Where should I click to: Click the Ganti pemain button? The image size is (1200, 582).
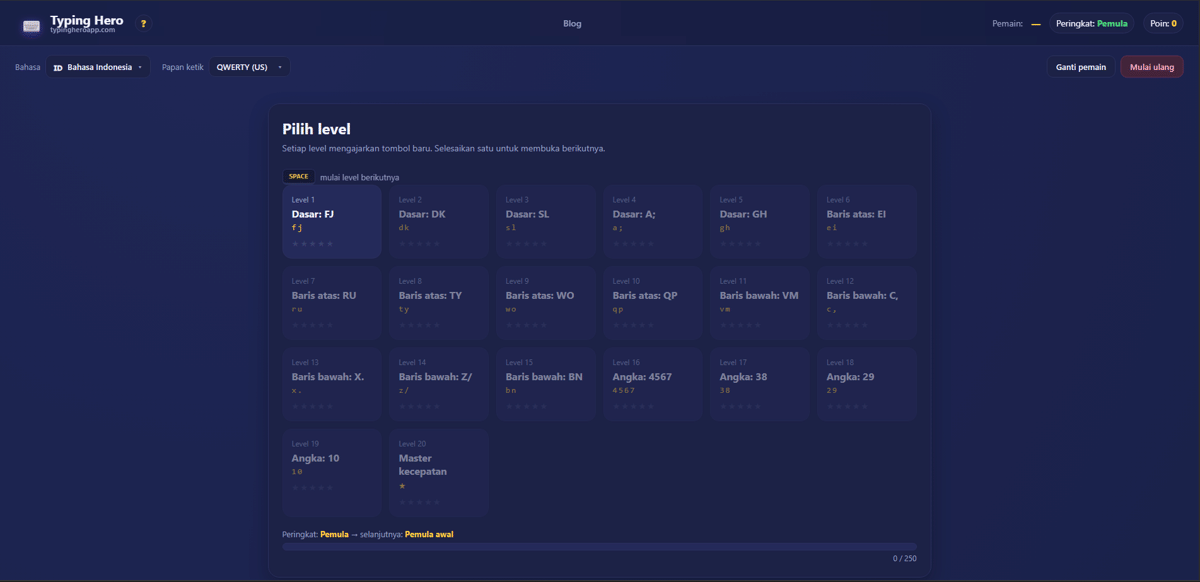point(1081,67)
